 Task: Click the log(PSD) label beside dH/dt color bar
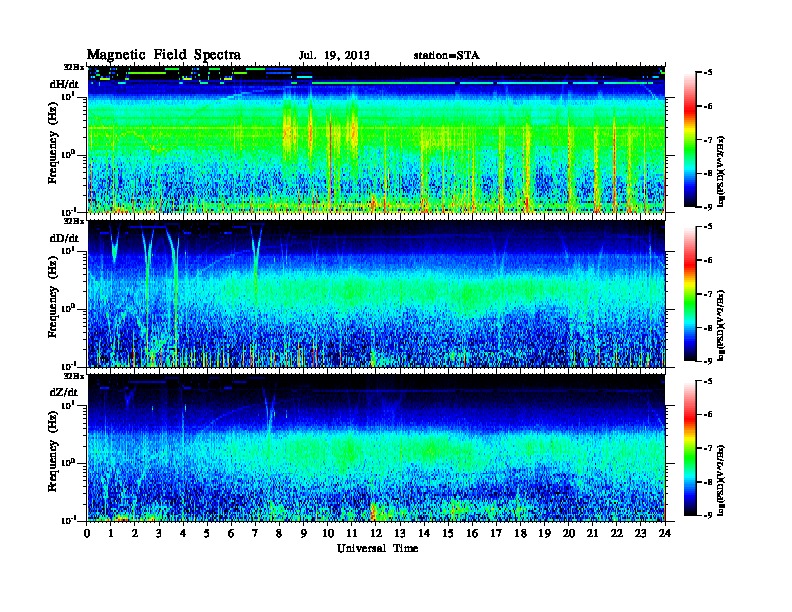[x=721, y=171]
